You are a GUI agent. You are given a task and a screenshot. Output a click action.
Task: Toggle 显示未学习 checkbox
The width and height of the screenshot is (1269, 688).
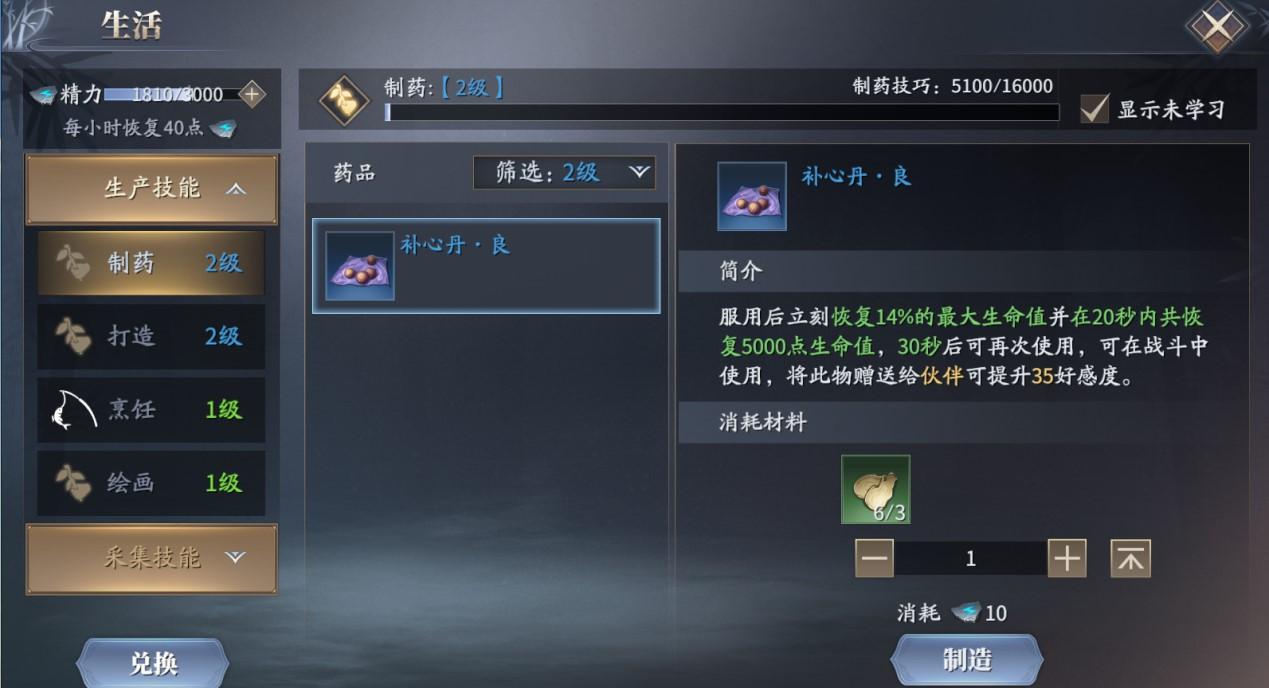[1095, 108]
